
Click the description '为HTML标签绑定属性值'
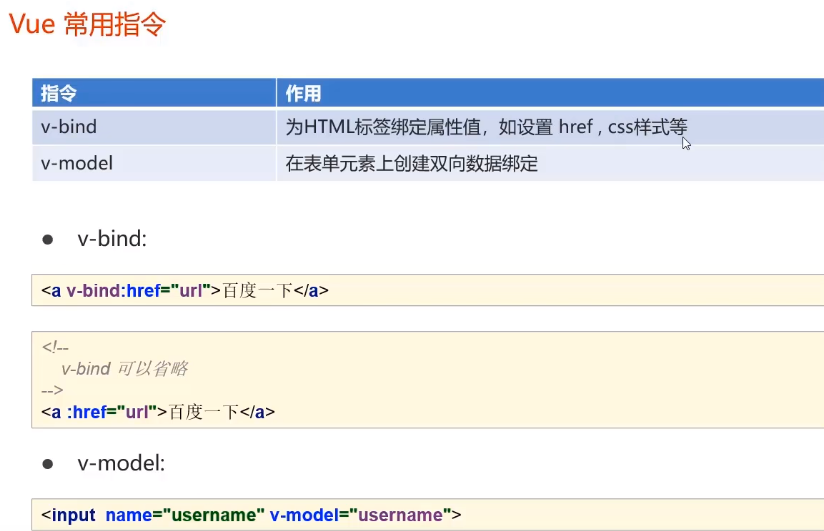click(x=384, y=127)
